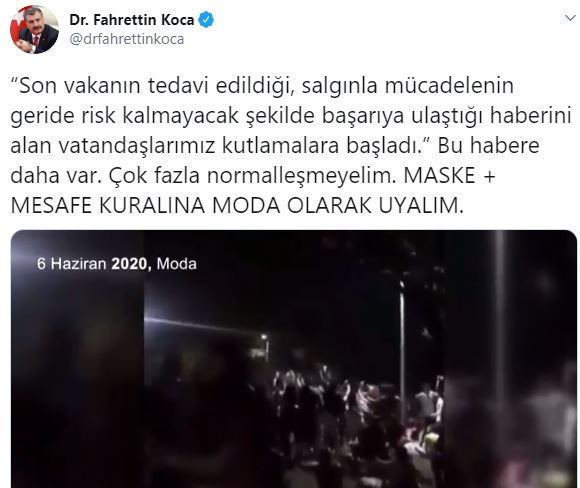Select the word 2020 in video caption
580x488 pixels.
[131, 264]
